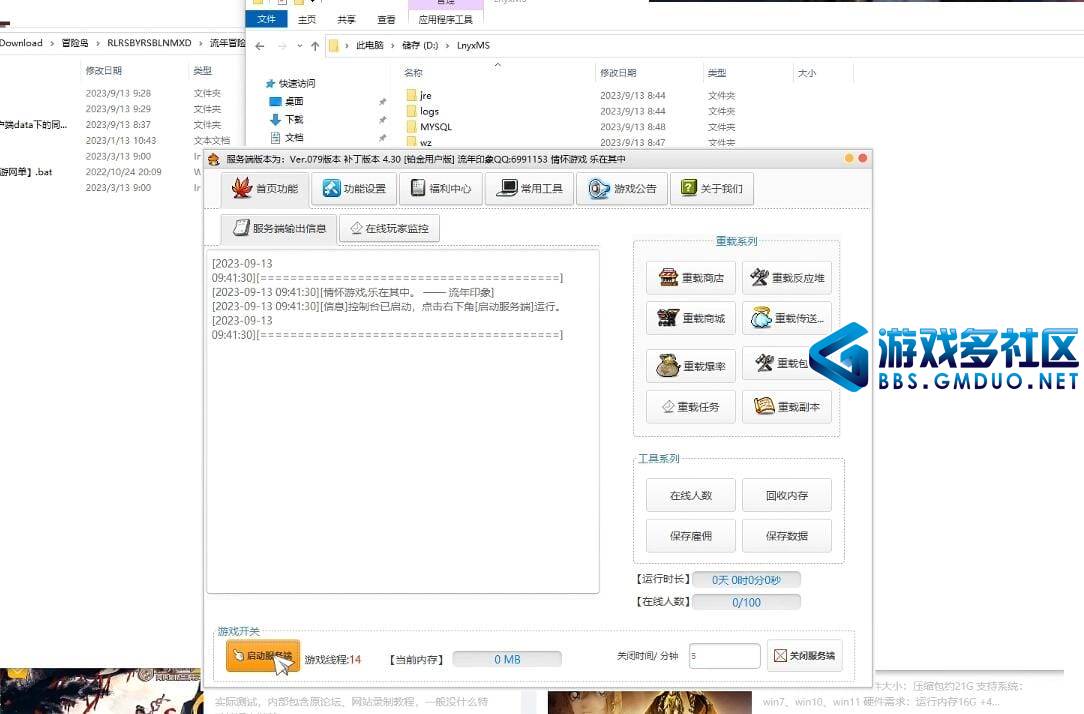The height and width of the screenshot is (714, 1084).
Task: Open the 应用程序工具 ribbon tab
Action: [x=446, y=19]
